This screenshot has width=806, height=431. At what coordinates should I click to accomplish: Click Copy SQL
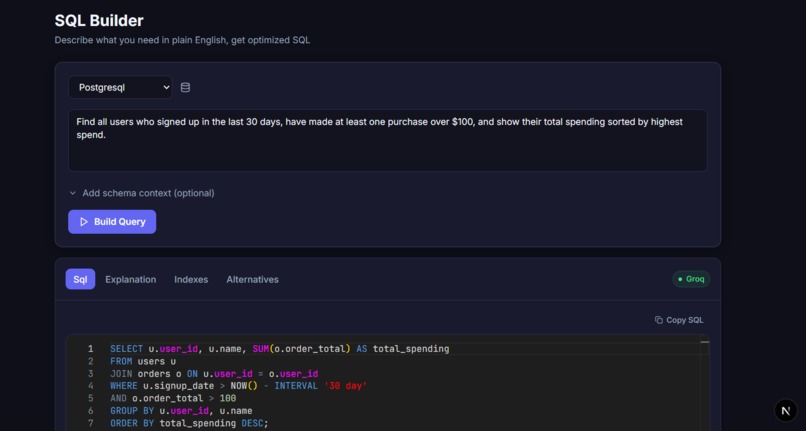click(679, 320)
